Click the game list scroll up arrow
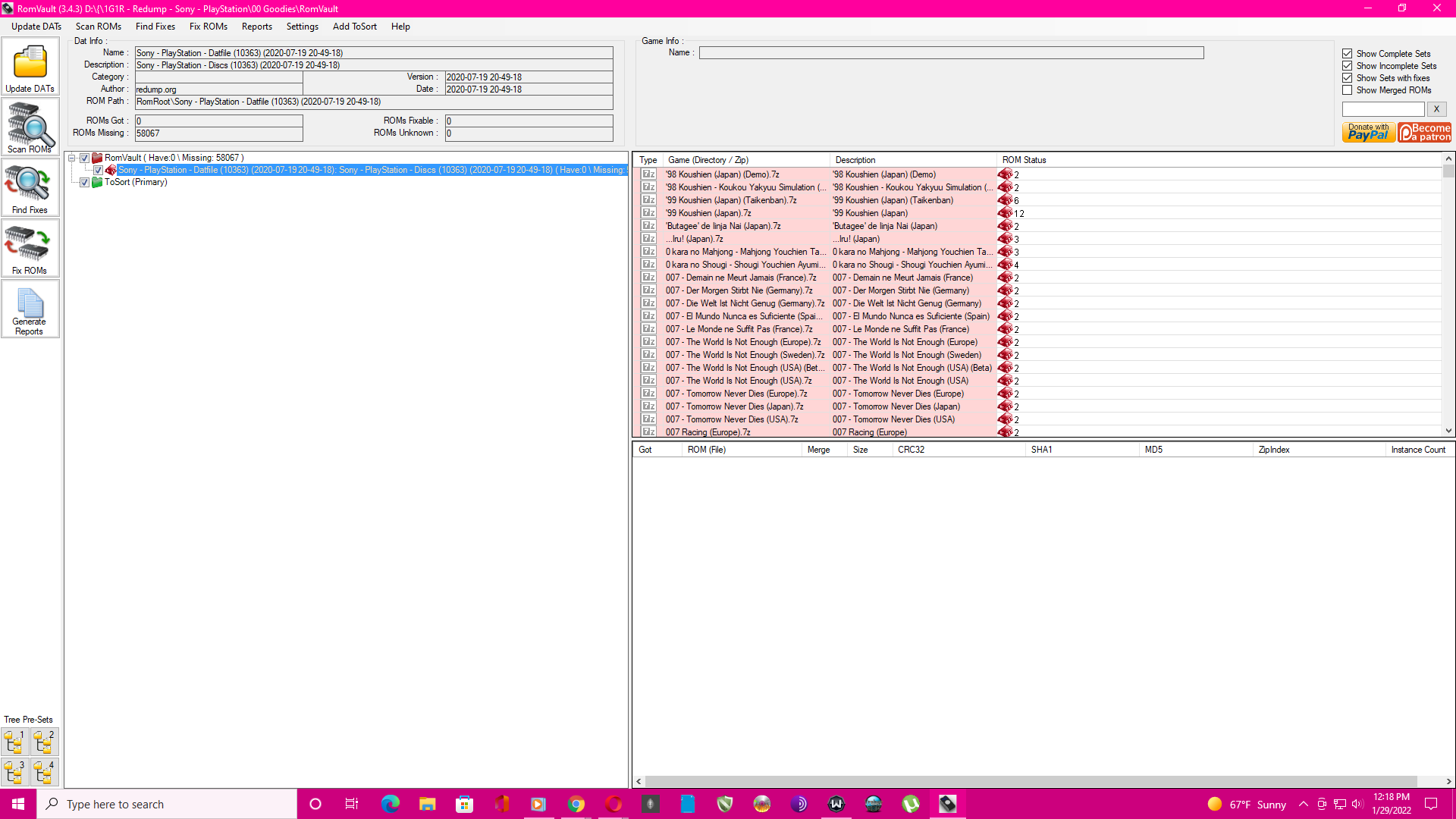 pyautogui.click(x=1448, y=158)
